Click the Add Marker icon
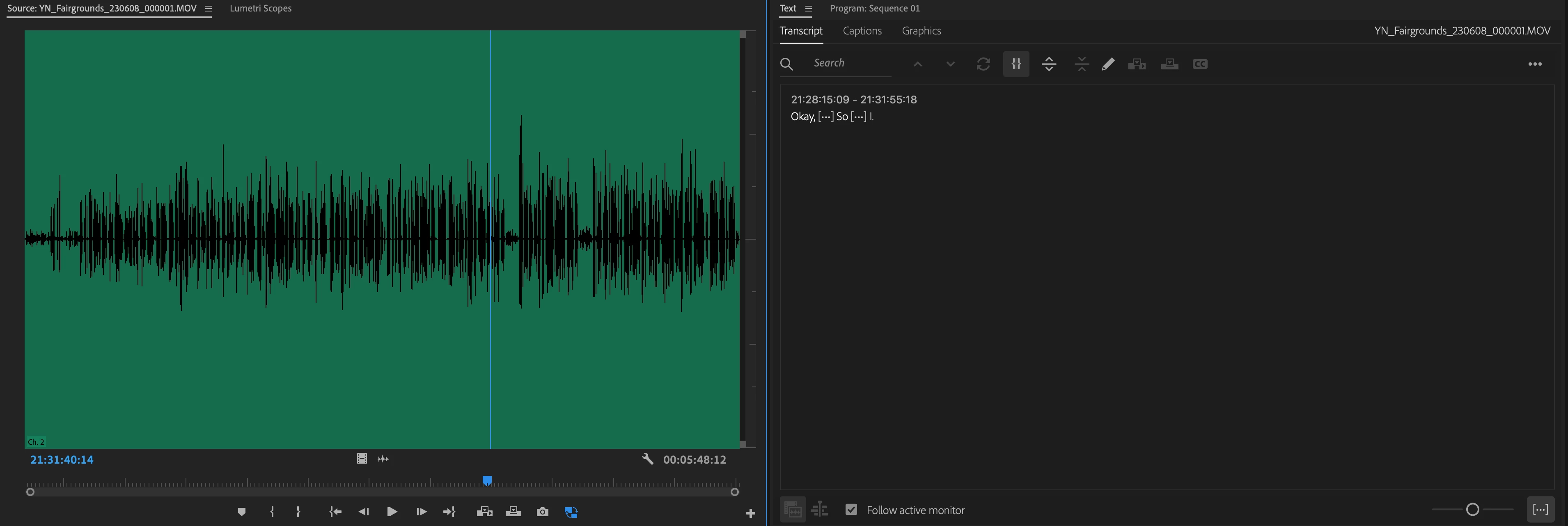This screenshot has height=526, width=1568. pos(242,512)
